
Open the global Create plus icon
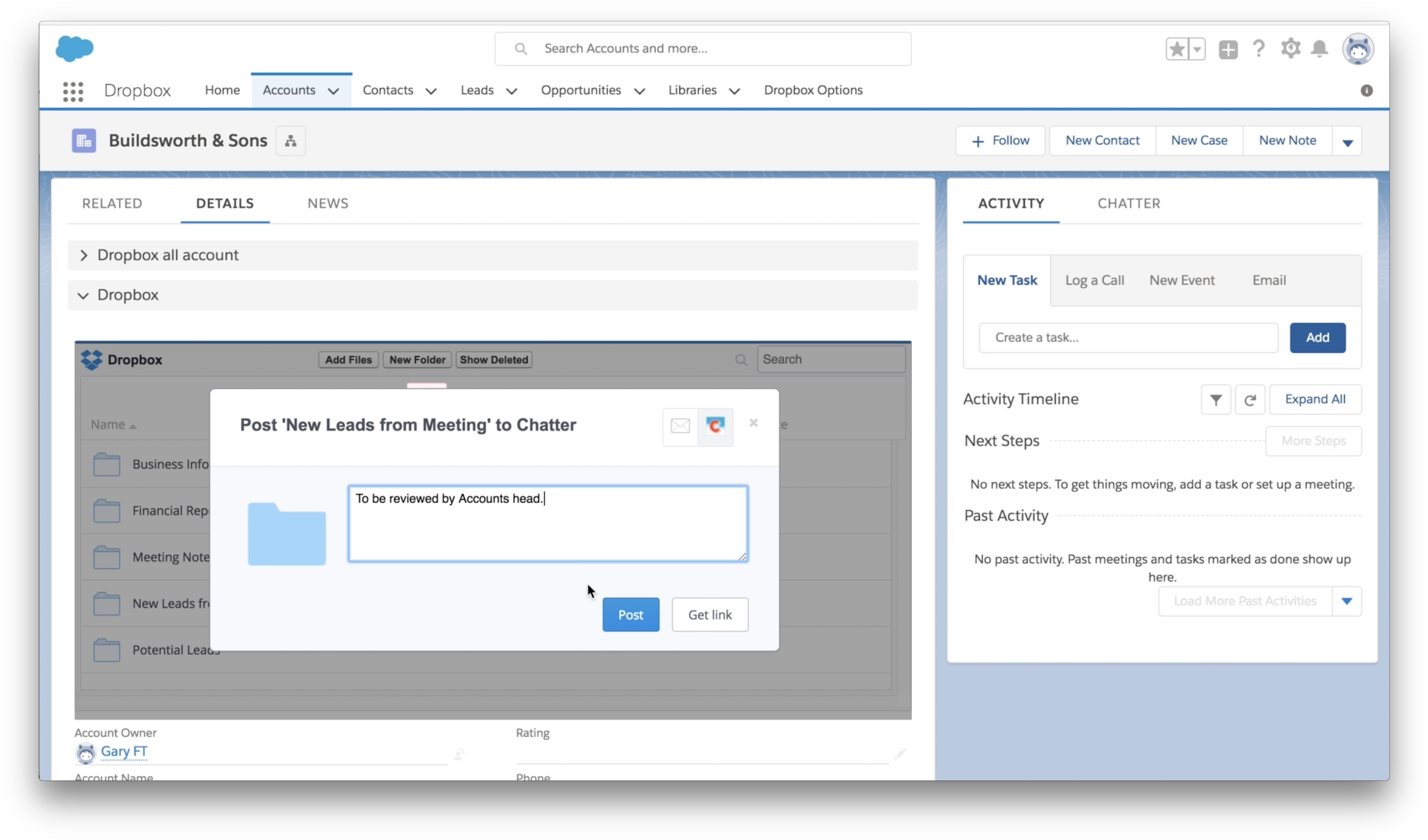tap(1228, 49)
